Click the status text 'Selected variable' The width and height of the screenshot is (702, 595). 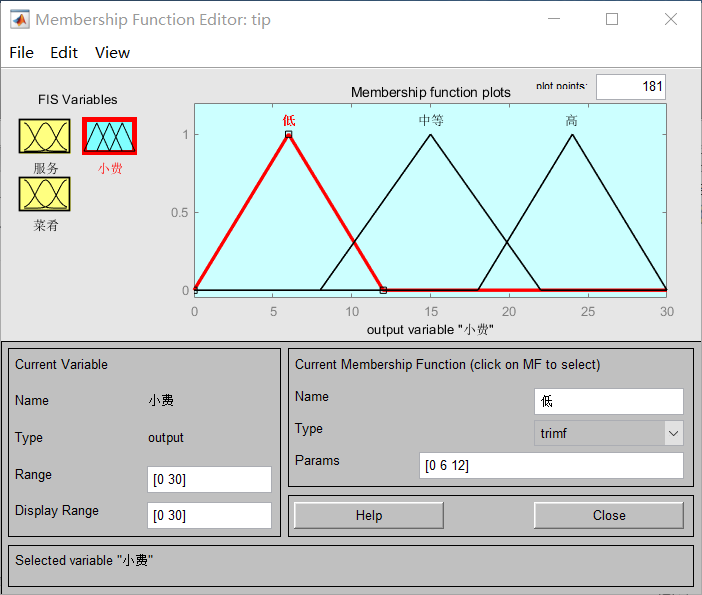(x=84, y=560)
